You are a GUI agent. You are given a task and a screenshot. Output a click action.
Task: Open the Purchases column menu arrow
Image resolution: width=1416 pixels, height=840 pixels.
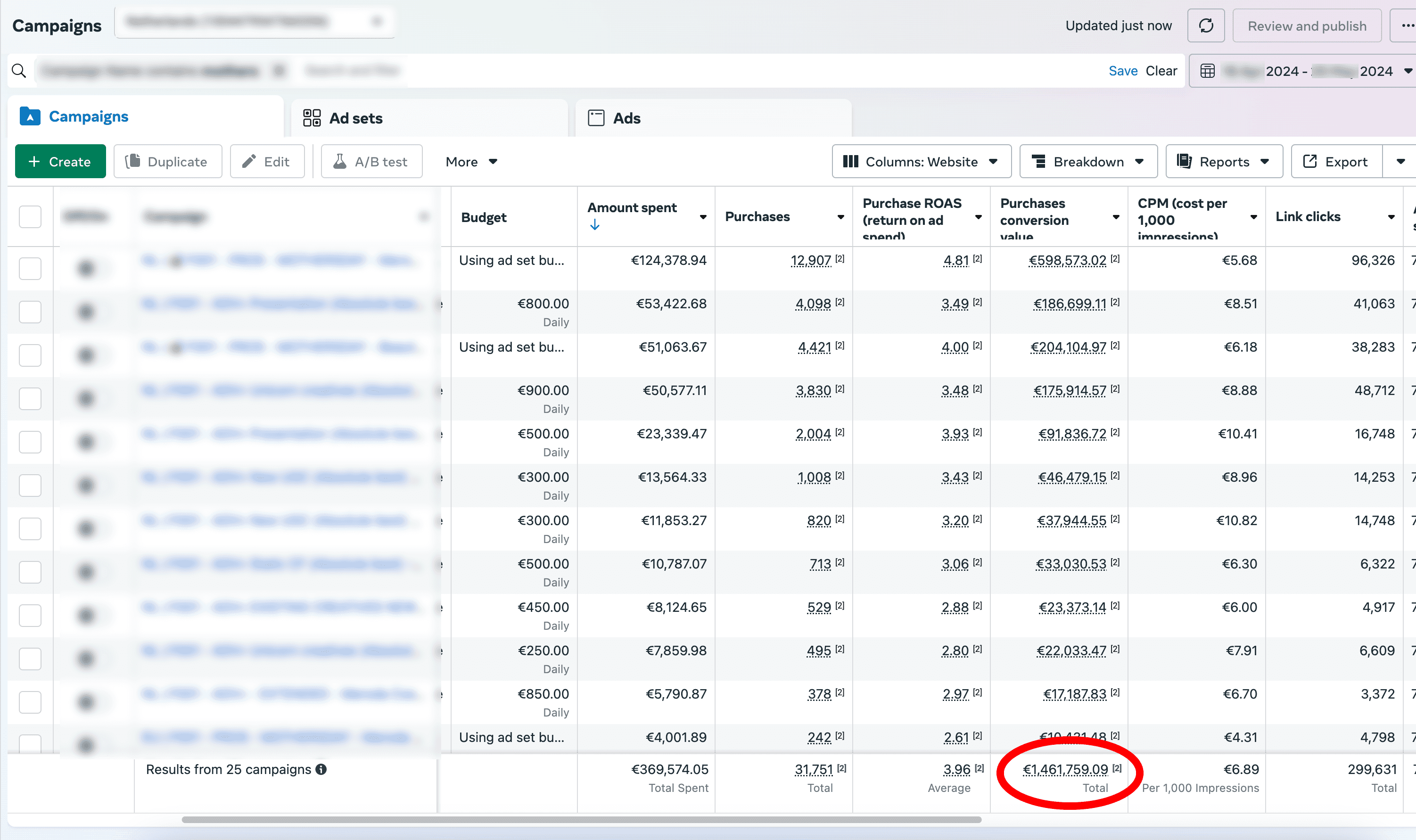(x=840, y=217)
